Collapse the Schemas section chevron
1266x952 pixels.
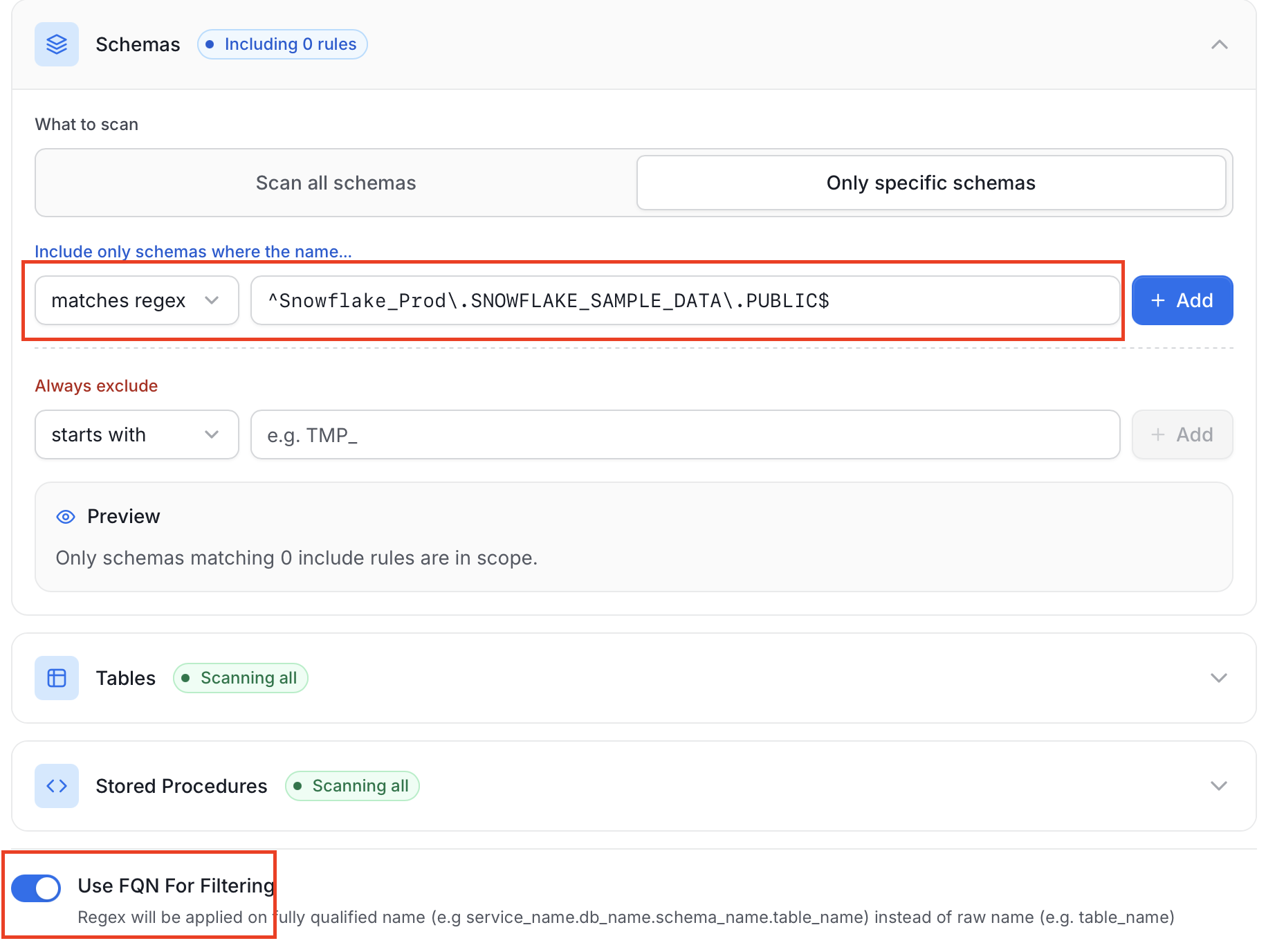pyautogui.click(x=1220, y=44)
